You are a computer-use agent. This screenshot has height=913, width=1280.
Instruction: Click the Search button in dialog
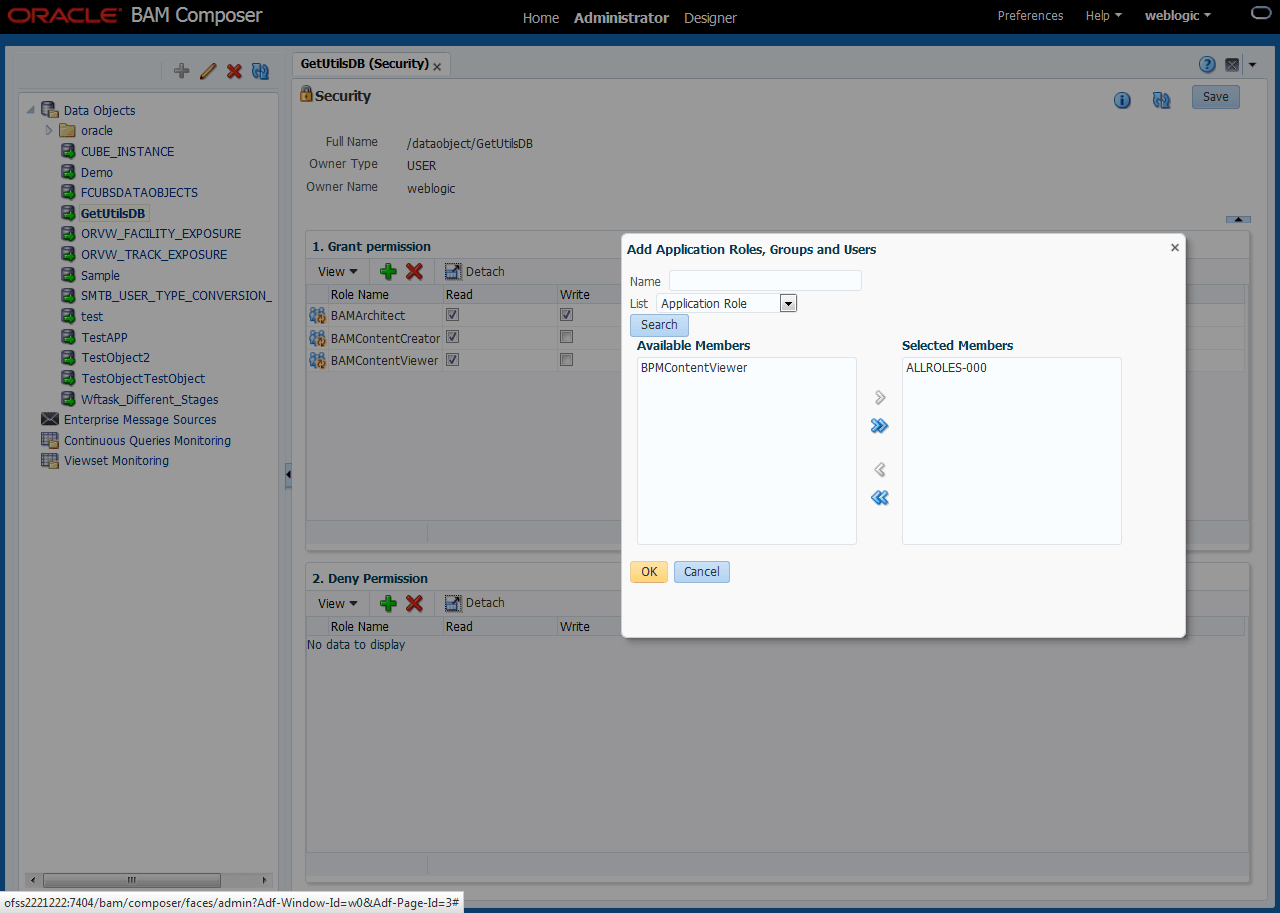tap(659, 325)
